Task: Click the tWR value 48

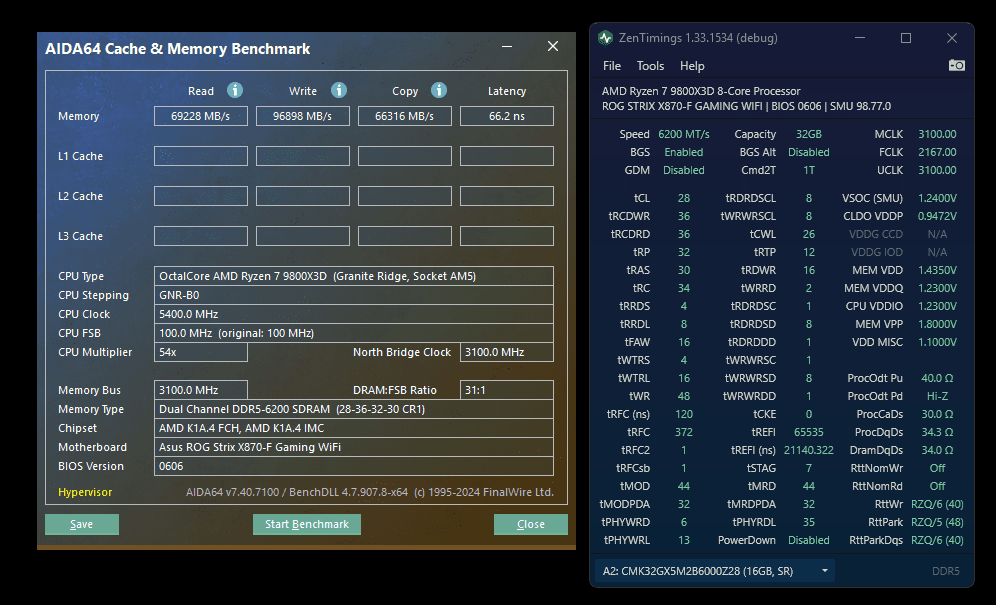Action: (683, 396)
